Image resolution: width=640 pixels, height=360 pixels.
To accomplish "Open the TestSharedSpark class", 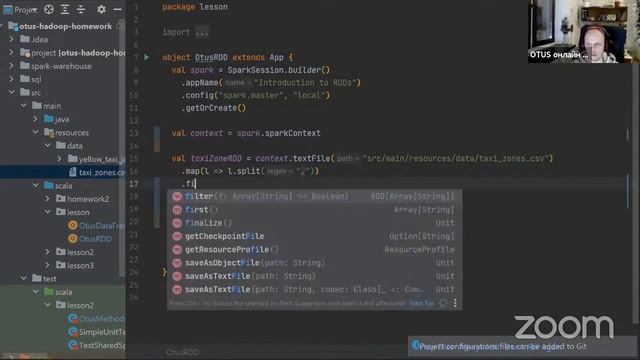I will tap(97, 345).
